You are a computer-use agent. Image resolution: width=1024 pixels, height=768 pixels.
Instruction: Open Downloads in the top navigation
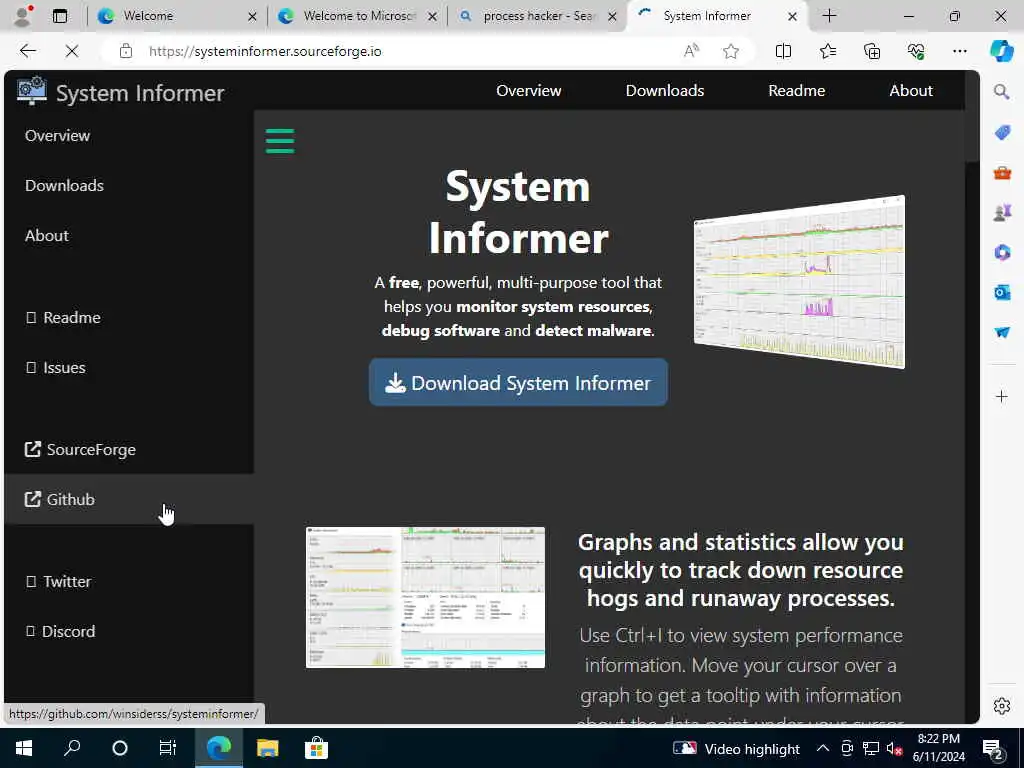(665, 91)
